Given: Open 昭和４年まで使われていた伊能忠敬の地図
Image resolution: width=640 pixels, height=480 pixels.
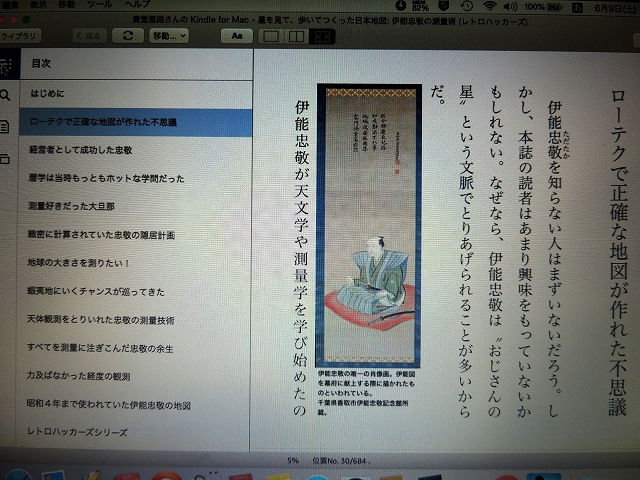Looking at the screenshot, I should click(133, 405).
